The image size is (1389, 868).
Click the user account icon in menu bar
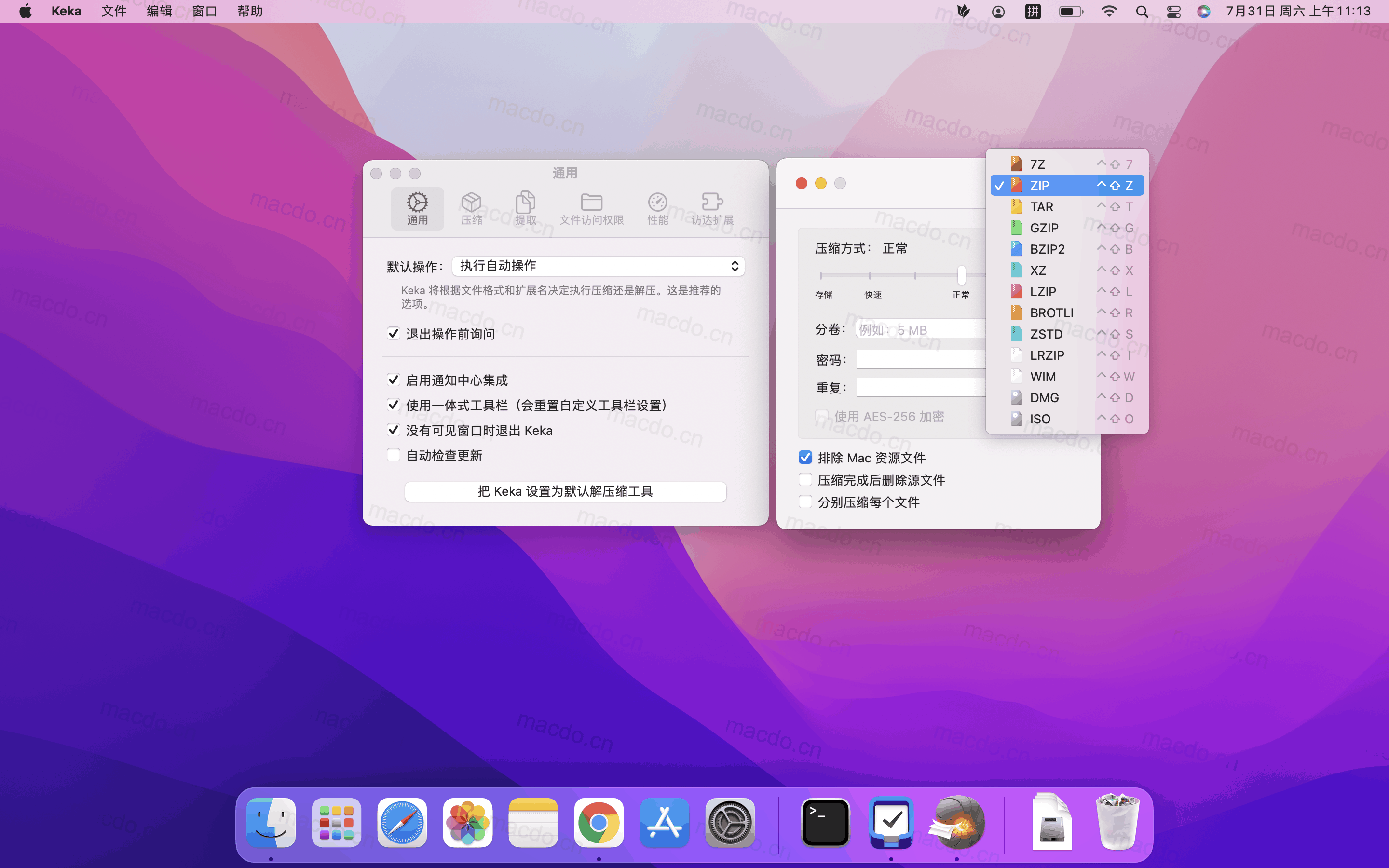tap(998, 12)
